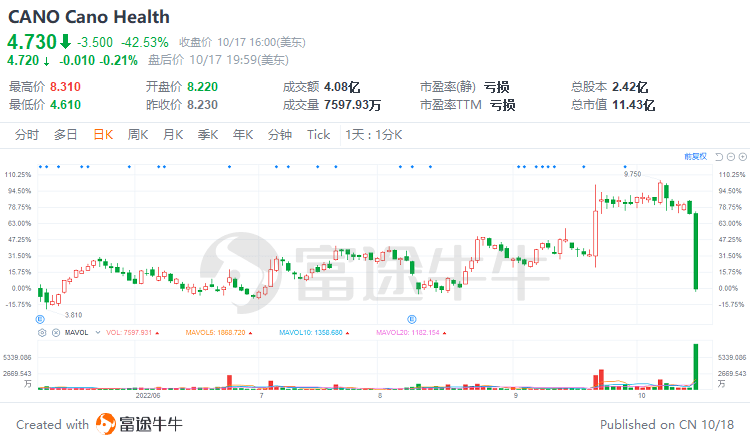Select the 月K monthly chart tab
750x445 pixels.
[173, 135]
